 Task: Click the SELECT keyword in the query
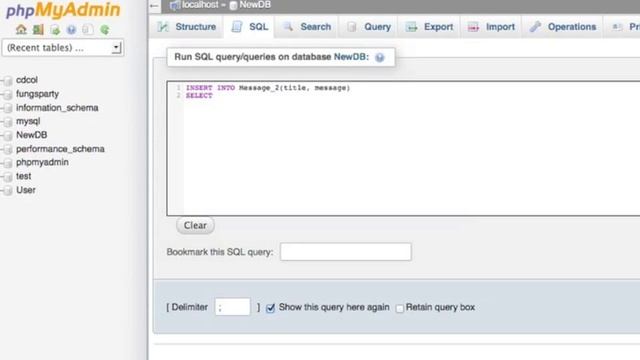[x=199, y=96]
